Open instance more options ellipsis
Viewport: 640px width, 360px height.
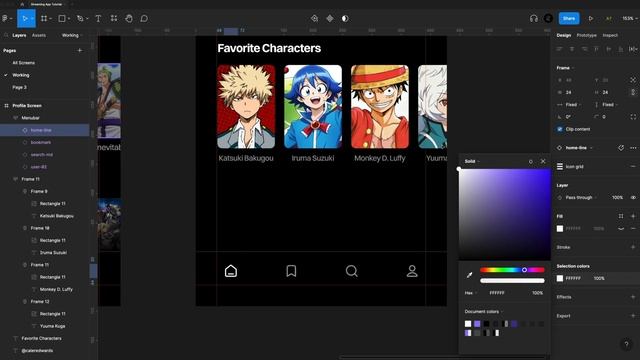(x=633, y=148)
